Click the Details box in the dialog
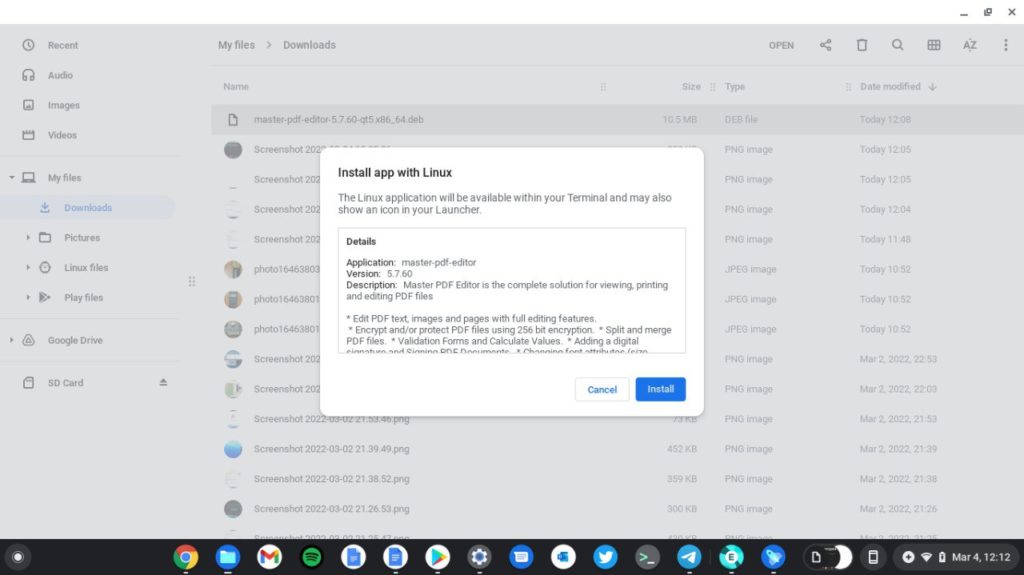This screenshot has width=1024, height=575. pyautogui.click(x=511, y=290)
